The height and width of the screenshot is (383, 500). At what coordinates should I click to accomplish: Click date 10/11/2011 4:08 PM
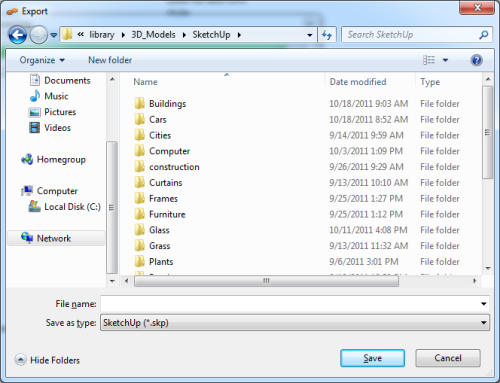coord(368,230)
